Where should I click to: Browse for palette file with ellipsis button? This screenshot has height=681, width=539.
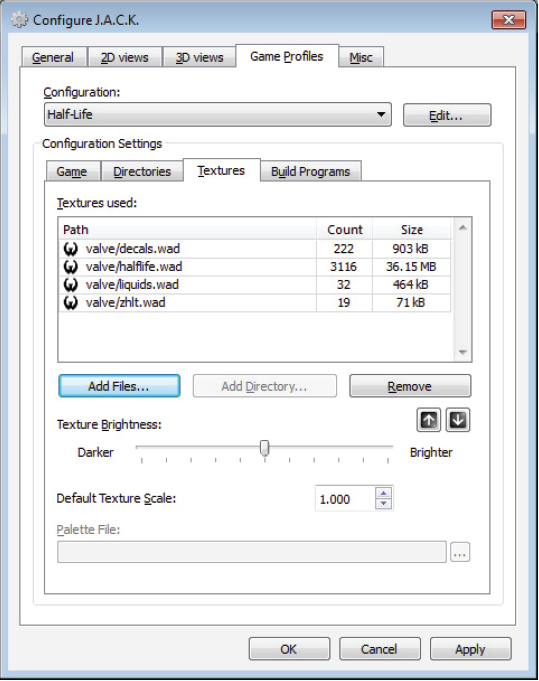tap(460, 552)
